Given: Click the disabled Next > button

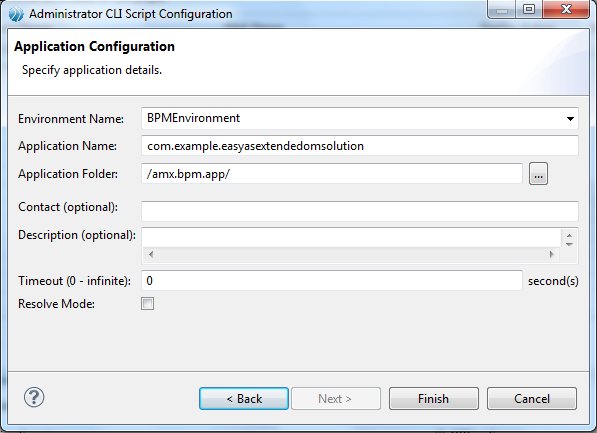Looking at the screenshot, I should 336,399.
